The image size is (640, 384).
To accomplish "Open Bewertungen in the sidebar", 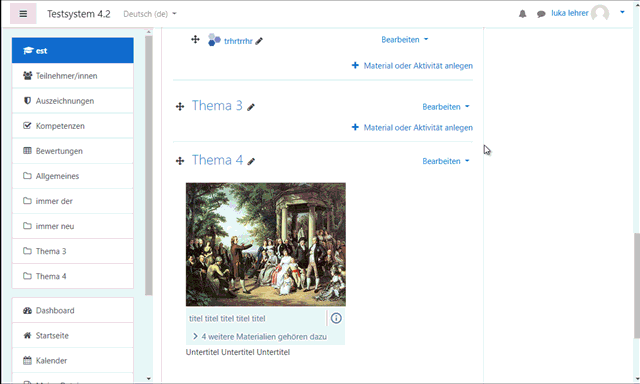I will [73, 151].
